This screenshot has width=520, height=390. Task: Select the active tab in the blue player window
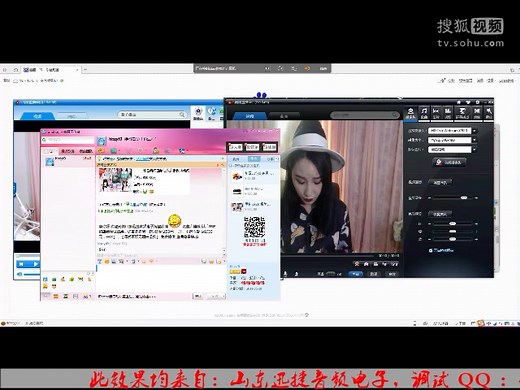coord(37,116)
